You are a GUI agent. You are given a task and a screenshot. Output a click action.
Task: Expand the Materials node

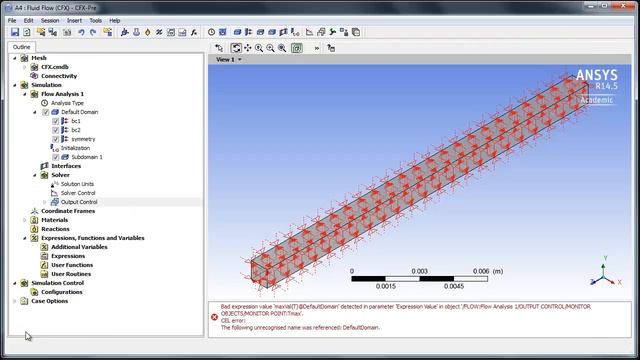24,220
